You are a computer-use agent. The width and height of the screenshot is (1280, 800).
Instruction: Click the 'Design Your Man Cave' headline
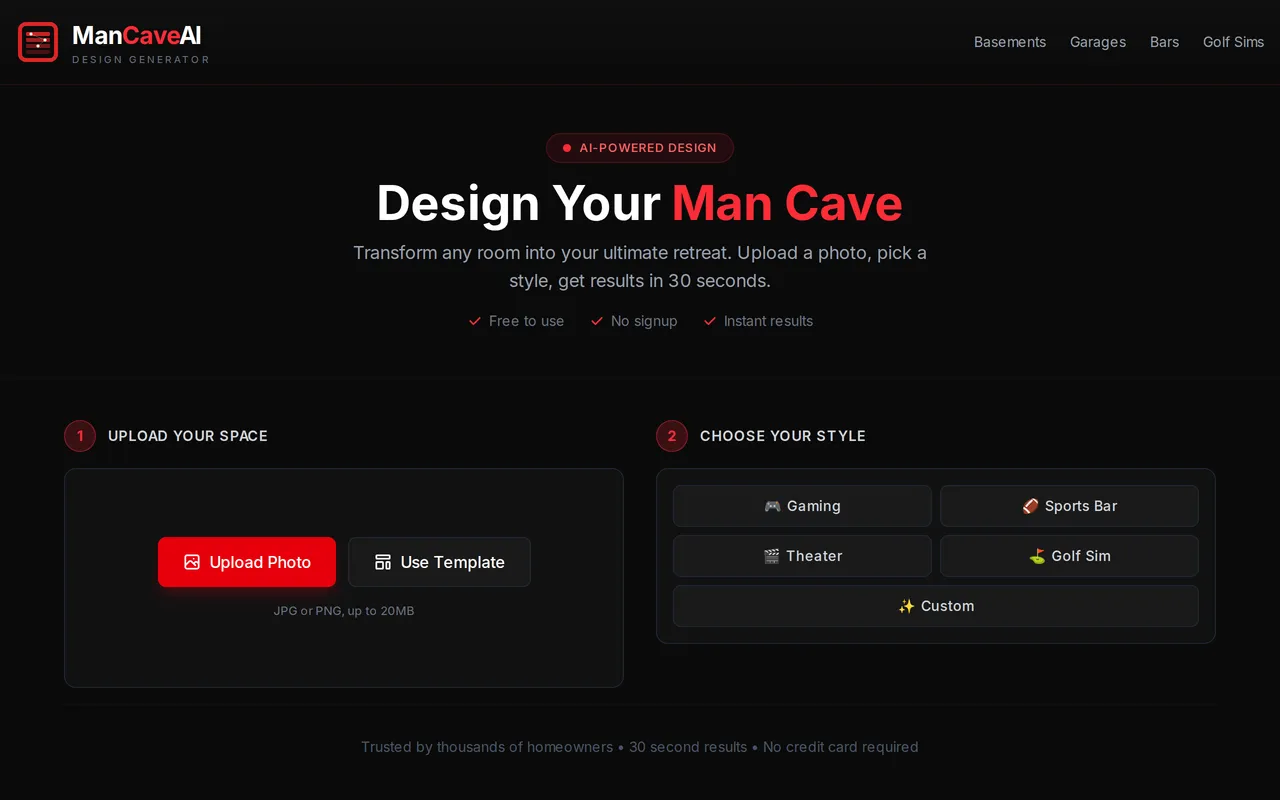(x=640, y=203)
